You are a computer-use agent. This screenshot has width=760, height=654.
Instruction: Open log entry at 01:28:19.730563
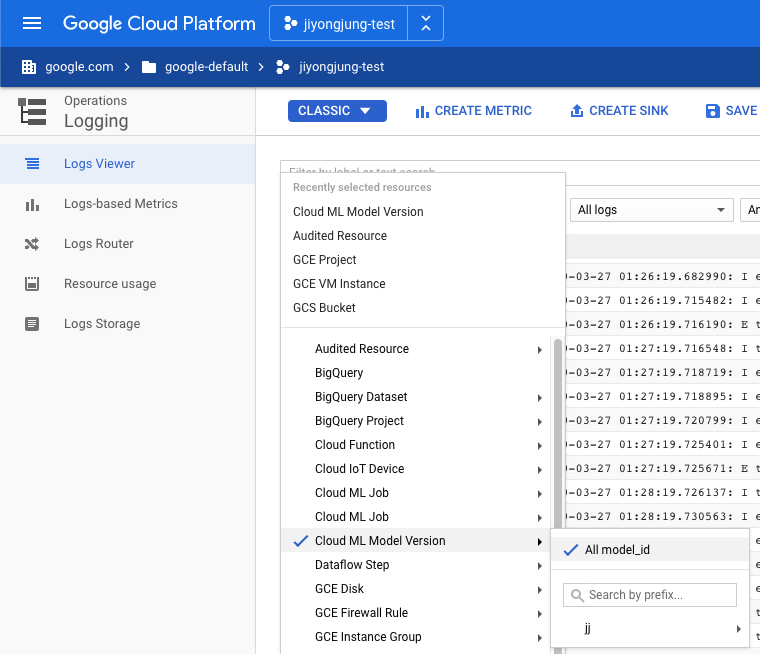pos(663,516)
